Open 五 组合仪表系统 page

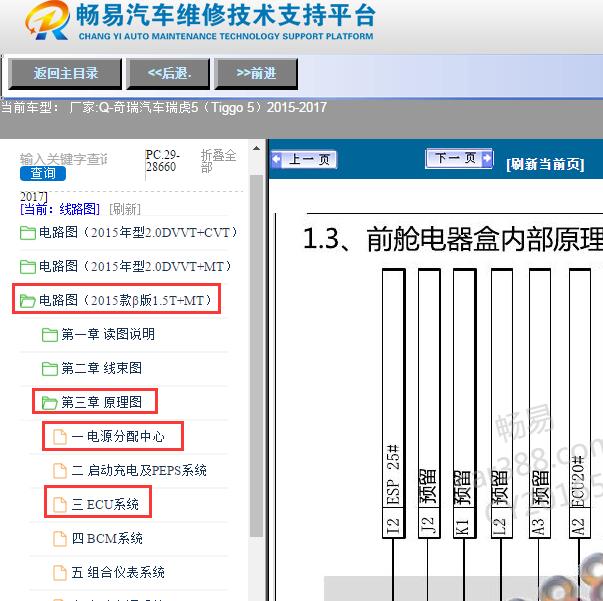coord(118,572)
